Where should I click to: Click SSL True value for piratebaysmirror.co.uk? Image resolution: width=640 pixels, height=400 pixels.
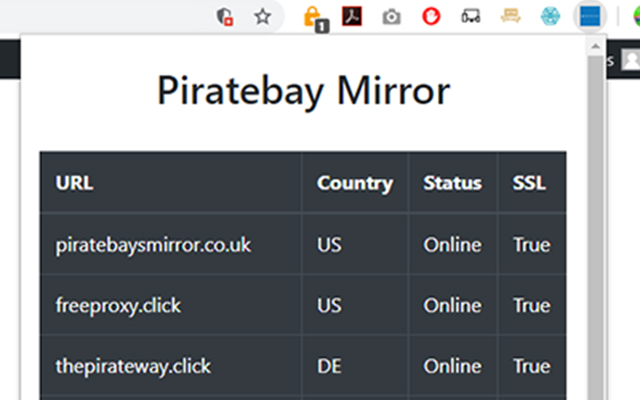[532, 245]
